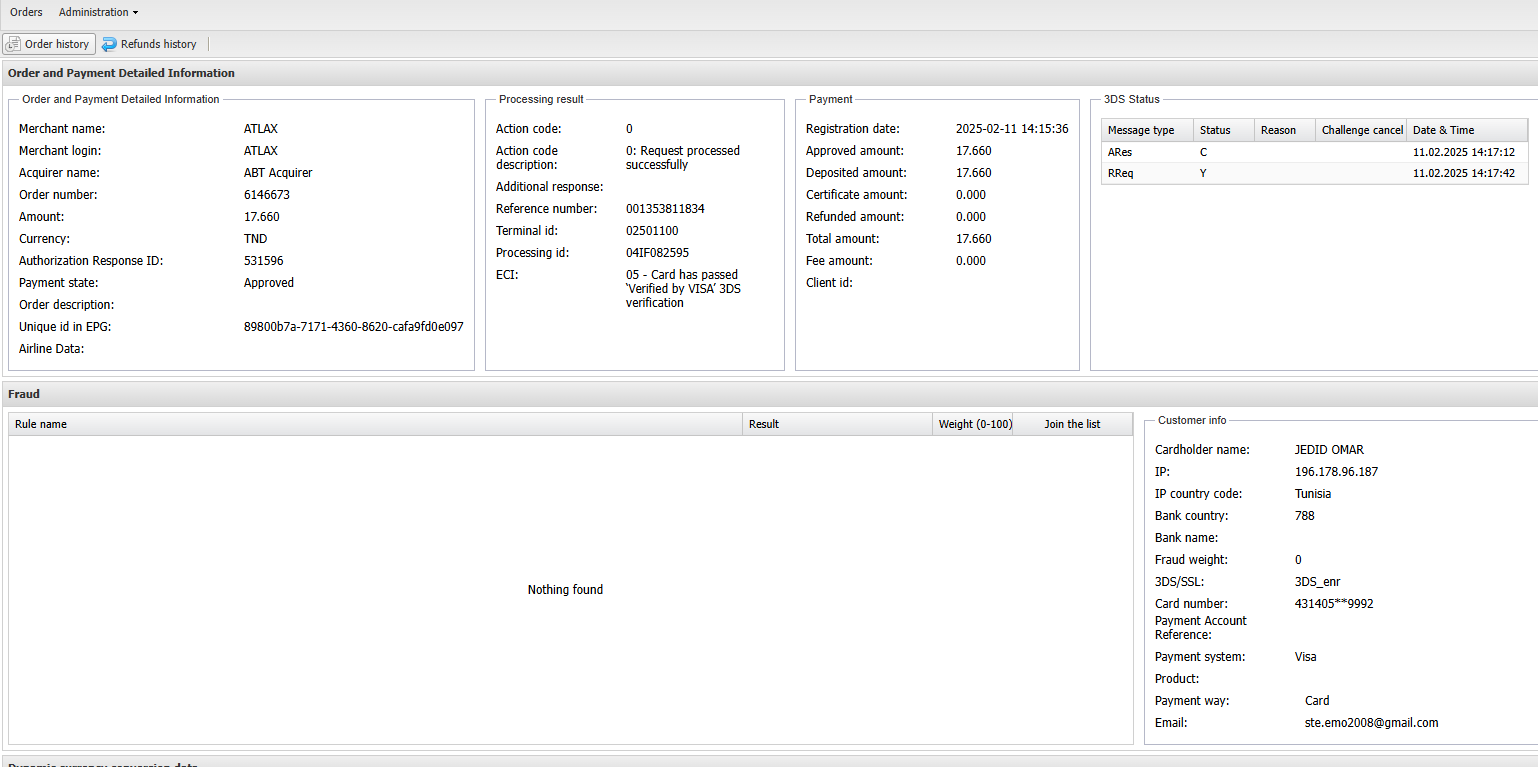Viewport: 1538px width, 767px height.
Task: Open the Administration dropdown menu
Action: [98, 12]
